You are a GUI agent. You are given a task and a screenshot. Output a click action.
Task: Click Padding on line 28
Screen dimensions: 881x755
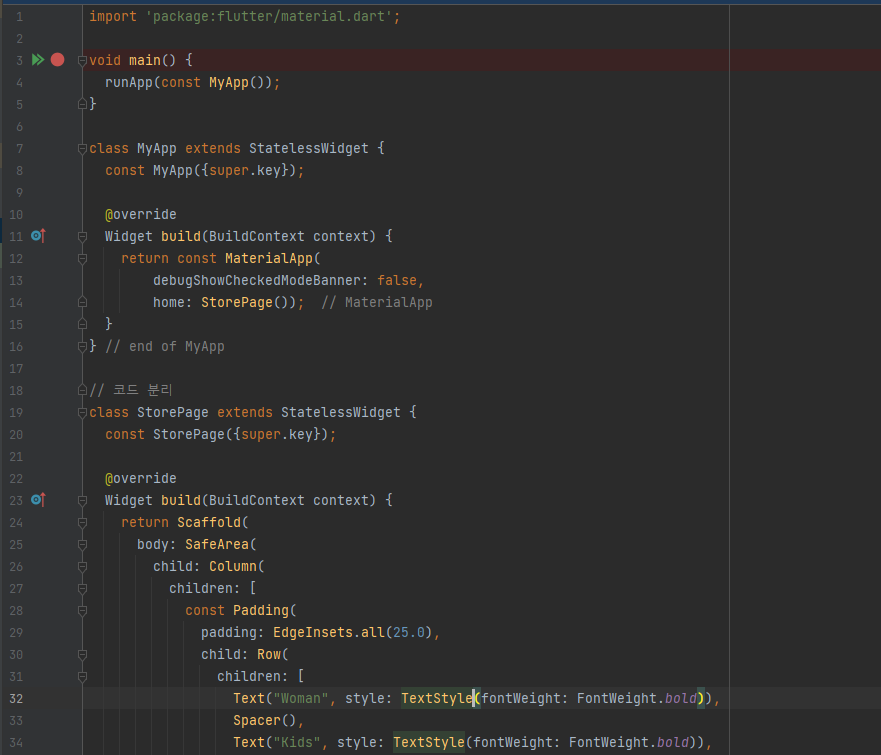261,610
